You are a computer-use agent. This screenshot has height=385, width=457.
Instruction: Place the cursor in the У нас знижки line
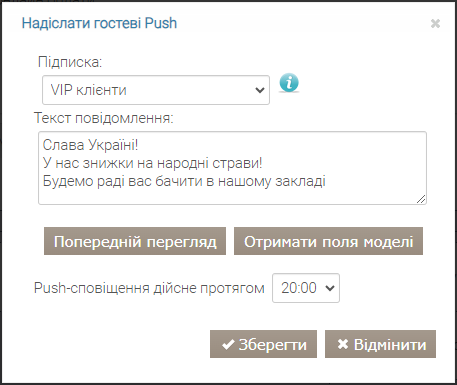click(x=153, y=163)
